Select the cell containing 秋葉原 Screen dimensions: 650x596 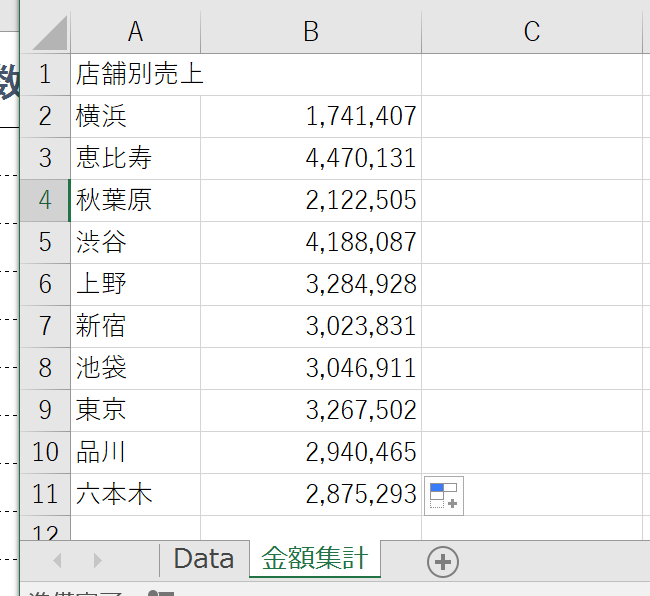click(x=136, y=201)
